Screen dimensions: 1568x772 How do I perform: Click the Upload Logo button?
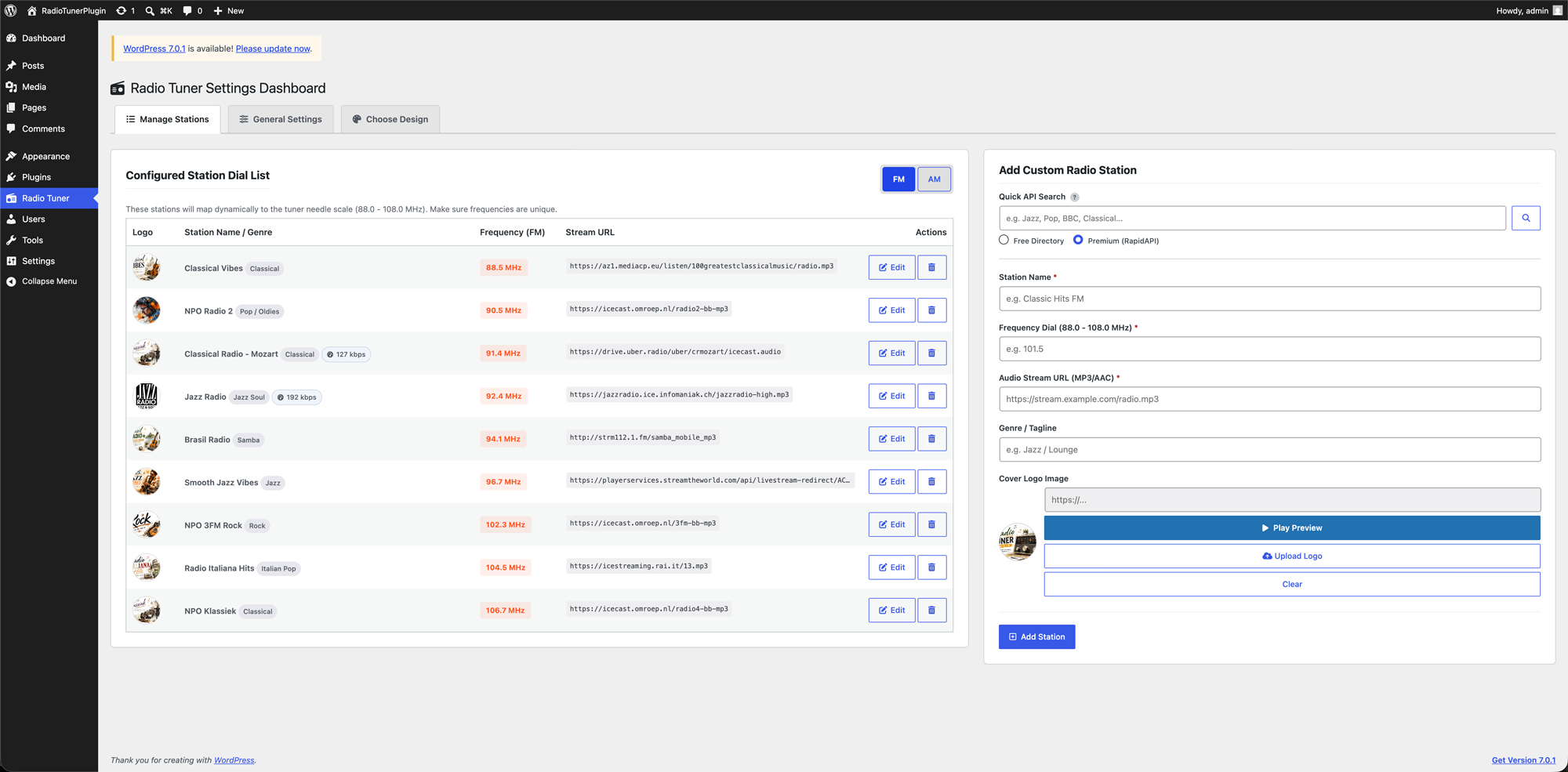(1292, 556)
